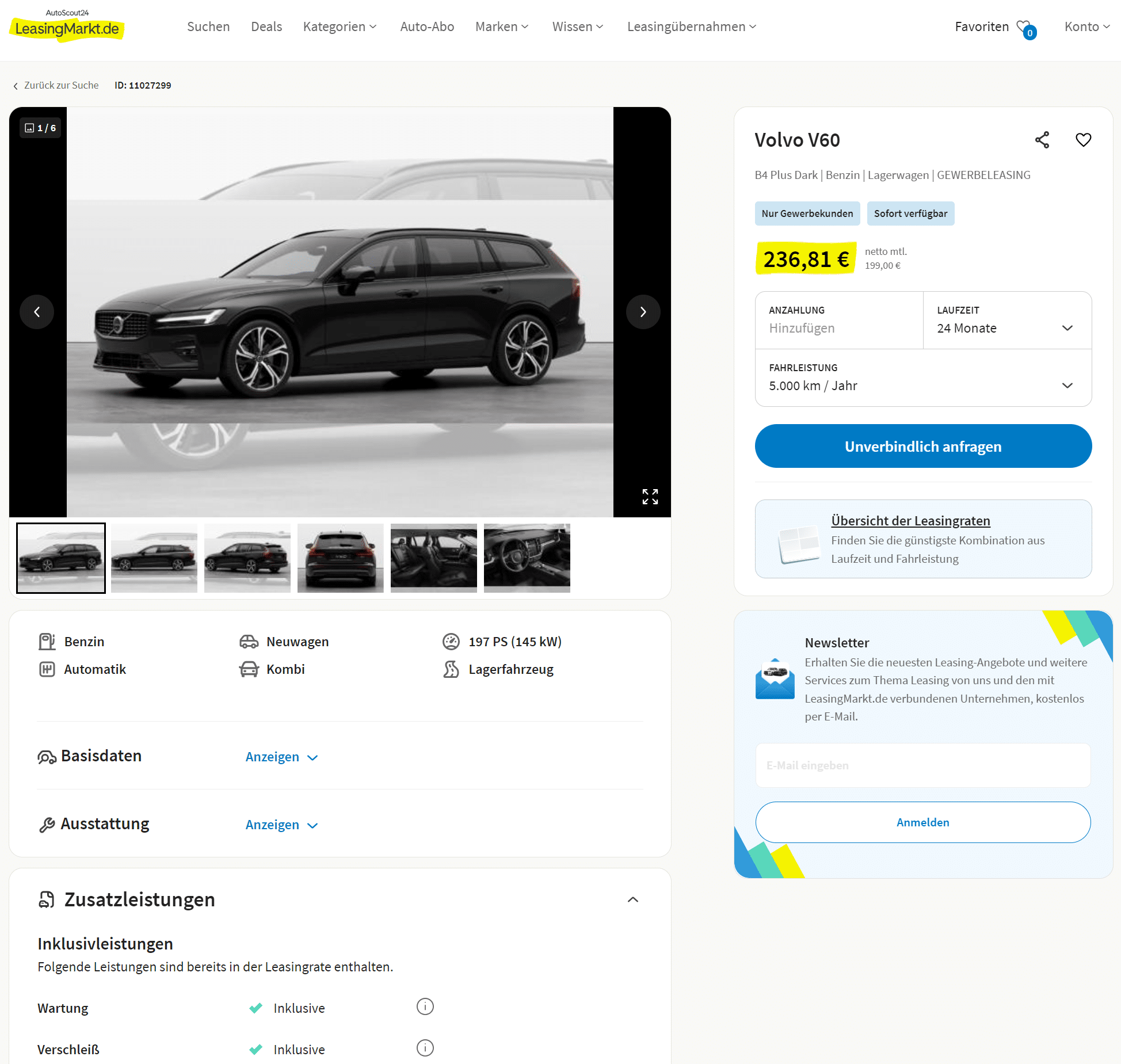Click Unverbindlich anfragen button

pyautogui.click(x=923, y=446)
